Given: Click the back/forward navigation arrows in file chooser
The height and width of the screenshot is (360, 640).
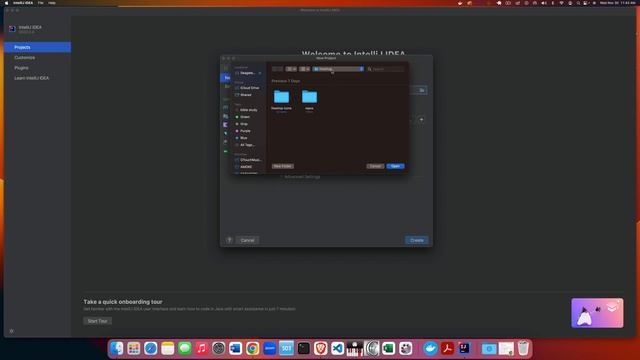Looking at the screenshot, I should click(277, 69).
